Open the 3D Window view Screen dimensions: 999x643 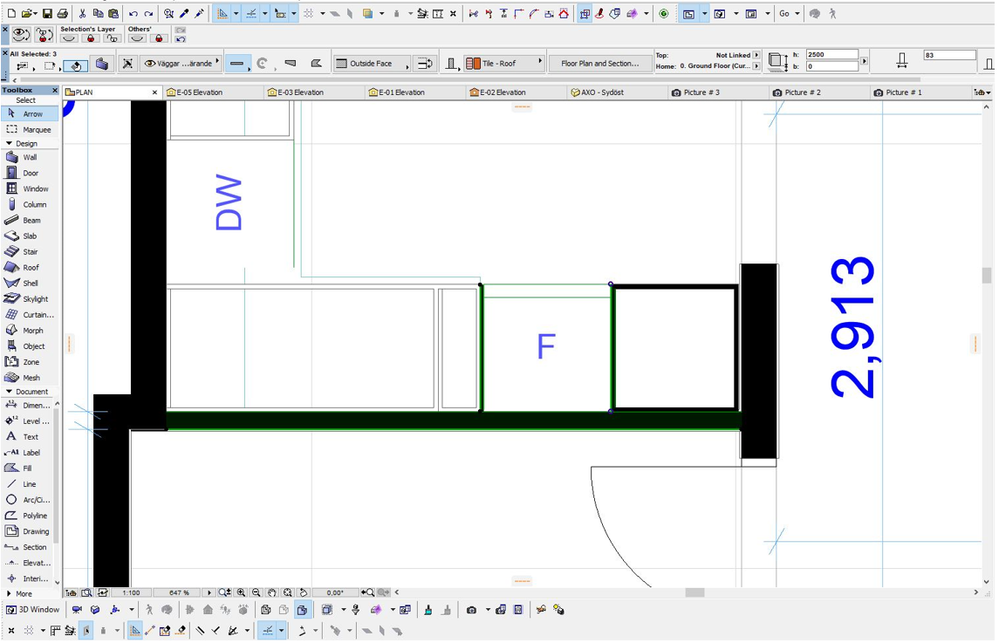[33, 609]
